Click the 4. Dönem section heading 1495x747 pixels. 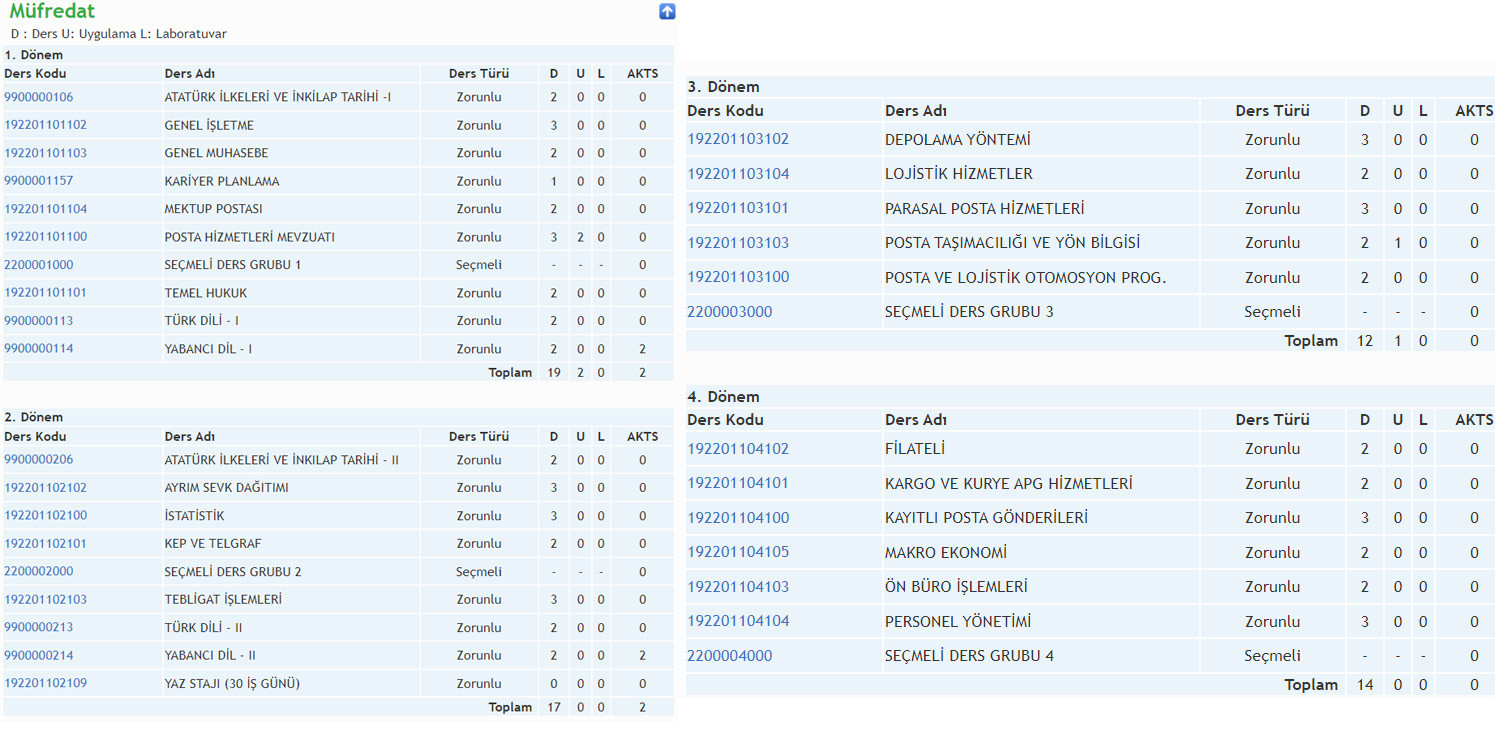[723, 397]
